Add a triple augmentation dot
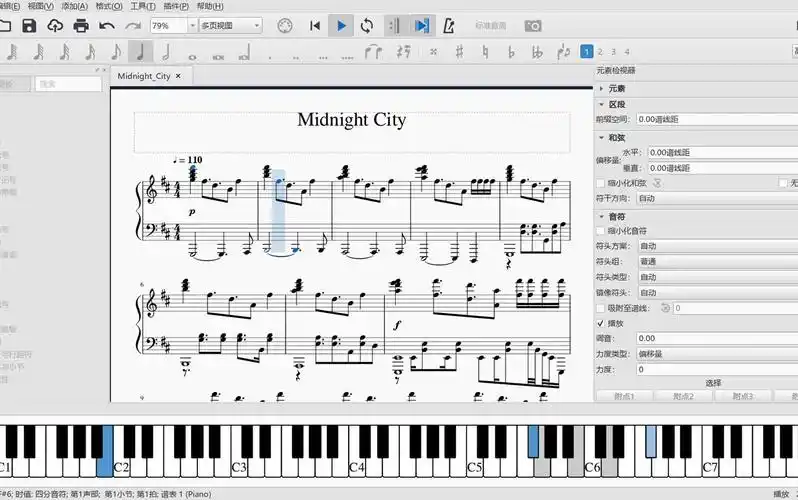Viewport: 798px width, 500px height. pos(323,58)
